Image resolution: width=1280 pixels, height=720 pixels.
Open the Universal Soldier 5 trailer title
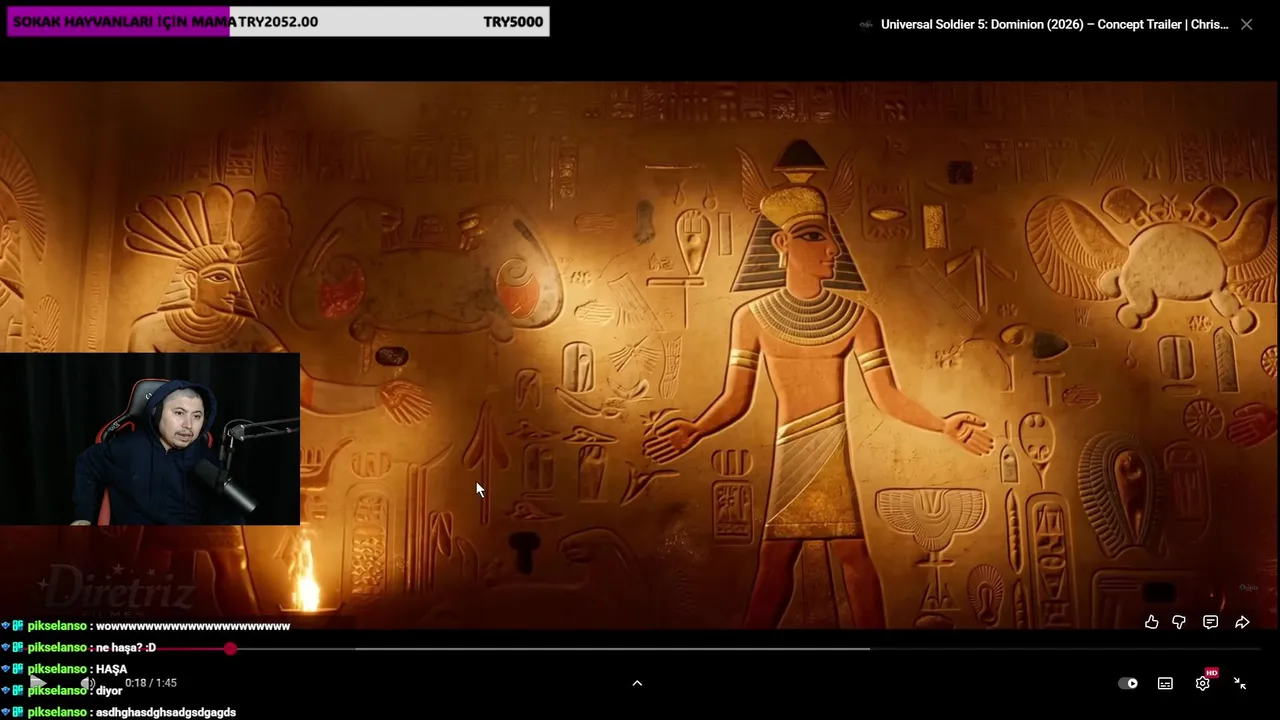click(1054, 24)
